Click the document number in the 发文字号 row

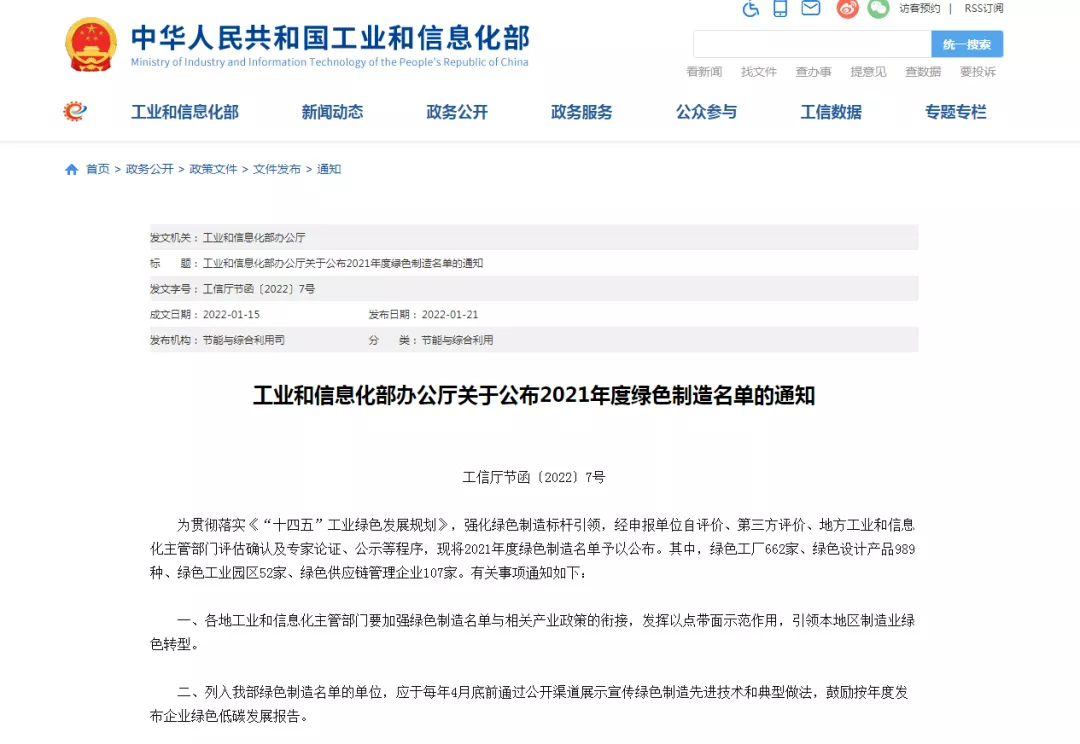pyautogui.click(x=259, y=289)
